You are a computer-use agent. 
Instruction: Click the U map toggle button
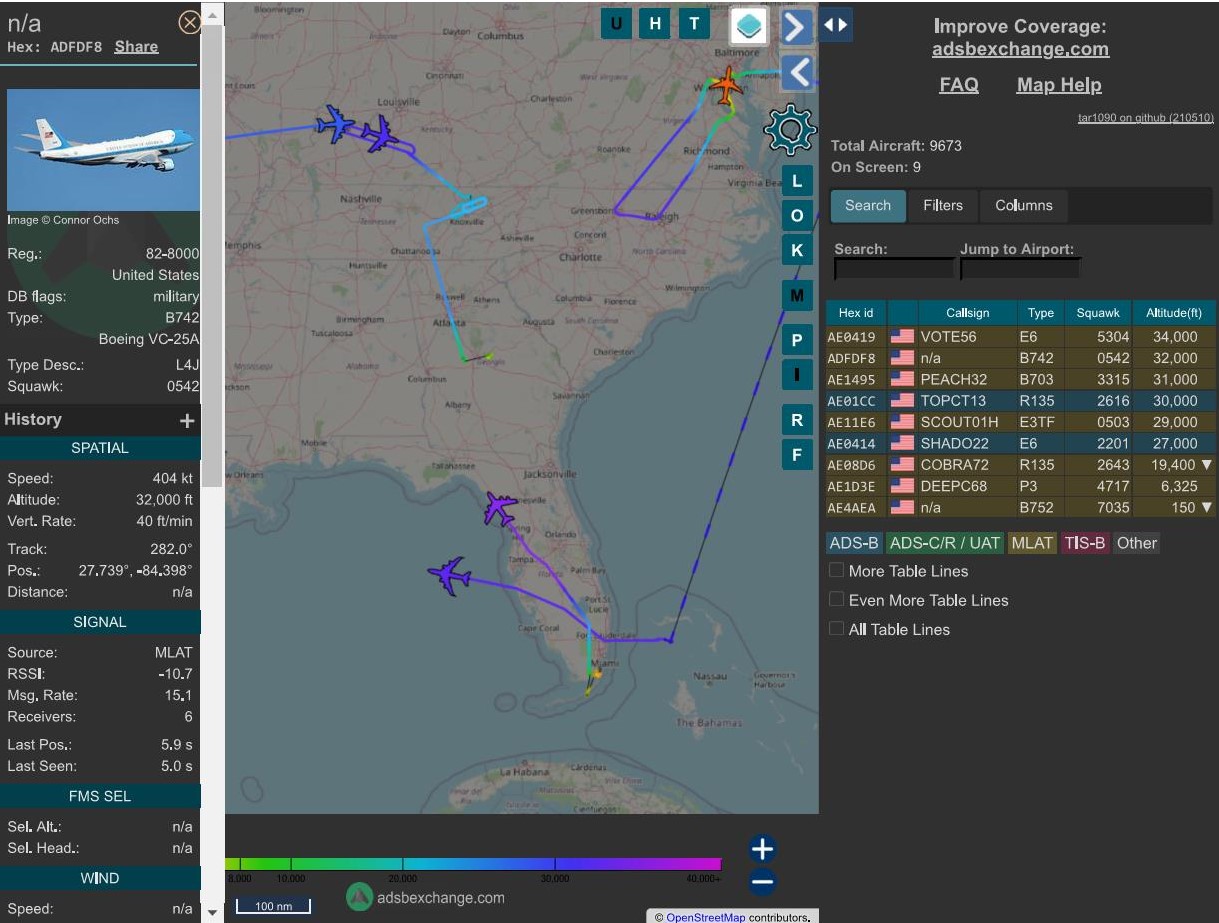pos(616,24)
